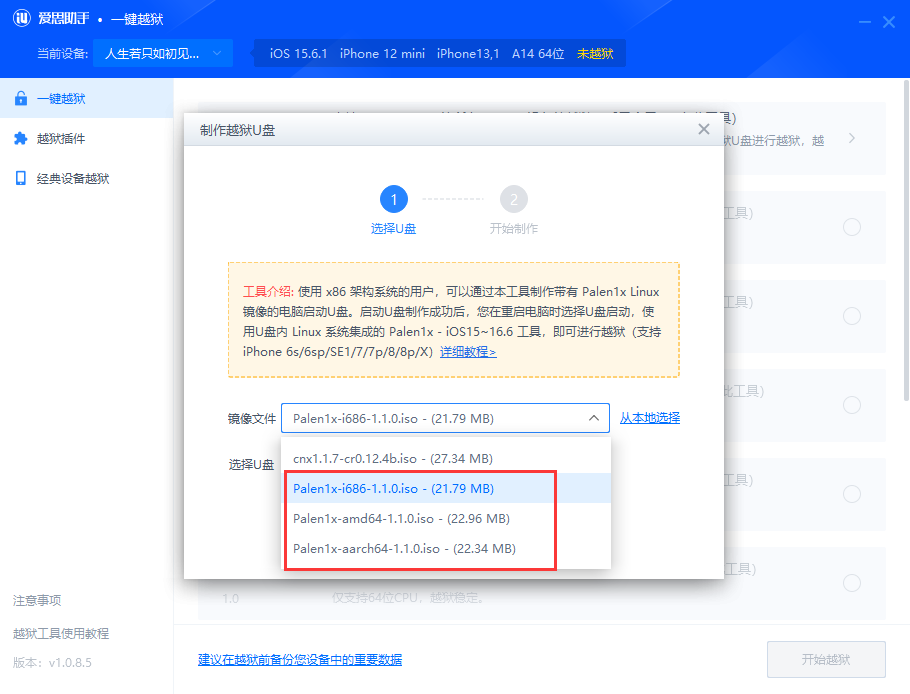Screen dimensions: 910x694
Task: Open 经典设备越狱 via its phone icon
Action: pyautogui.click(x=21, y=178)
